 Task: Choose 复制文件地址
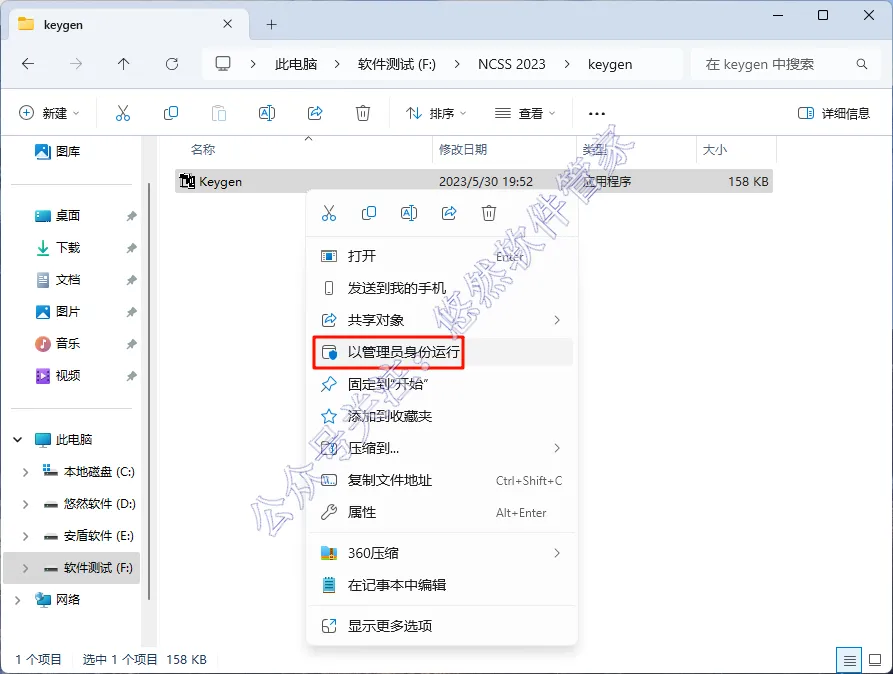tap(442, 480)
